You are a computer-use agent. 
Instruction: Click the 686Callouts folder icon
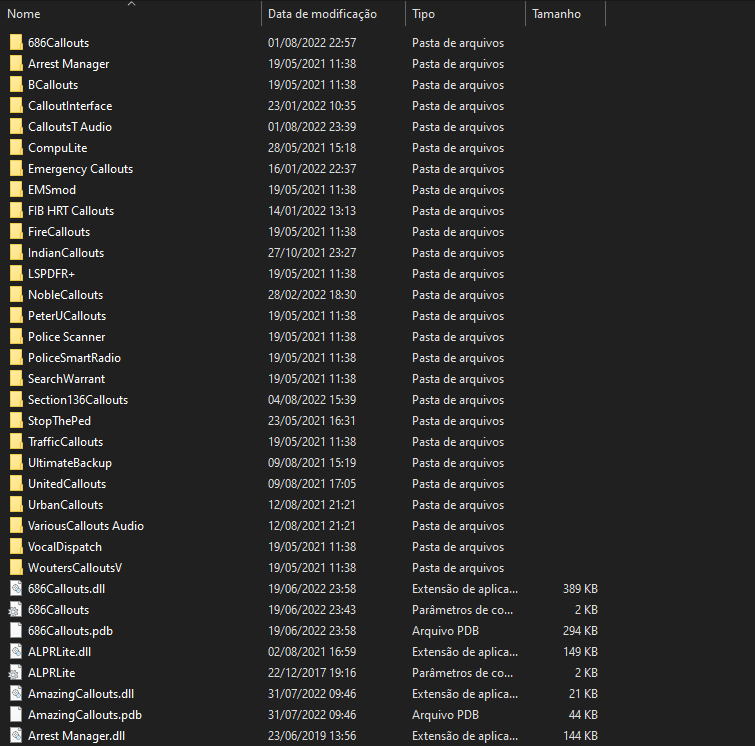[16, 42]
